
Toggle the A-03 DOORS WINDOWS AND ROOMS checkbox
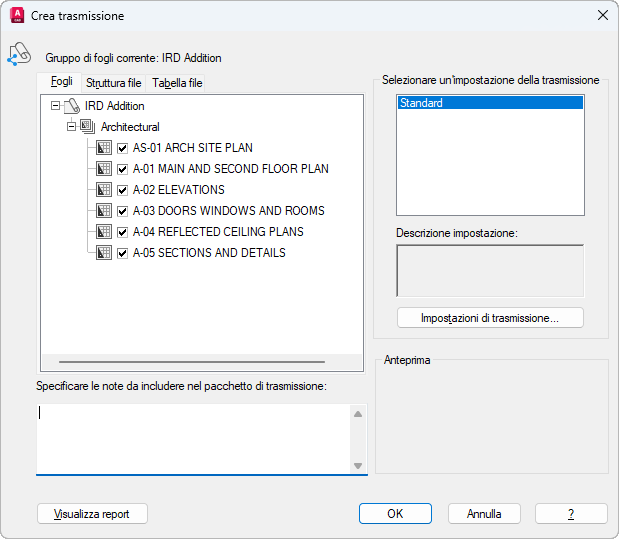click(x=122, y=211)
